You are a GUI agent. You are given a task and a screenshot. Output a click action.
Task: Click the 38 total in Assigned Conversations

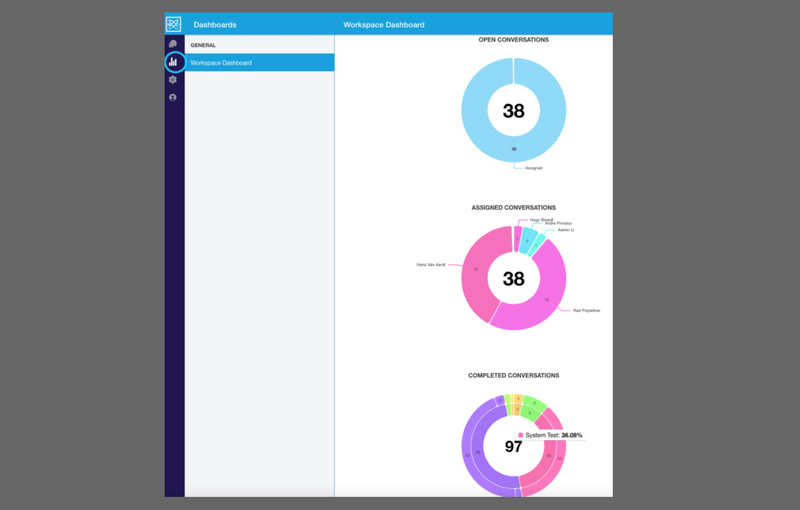click(x=513, y=278)
